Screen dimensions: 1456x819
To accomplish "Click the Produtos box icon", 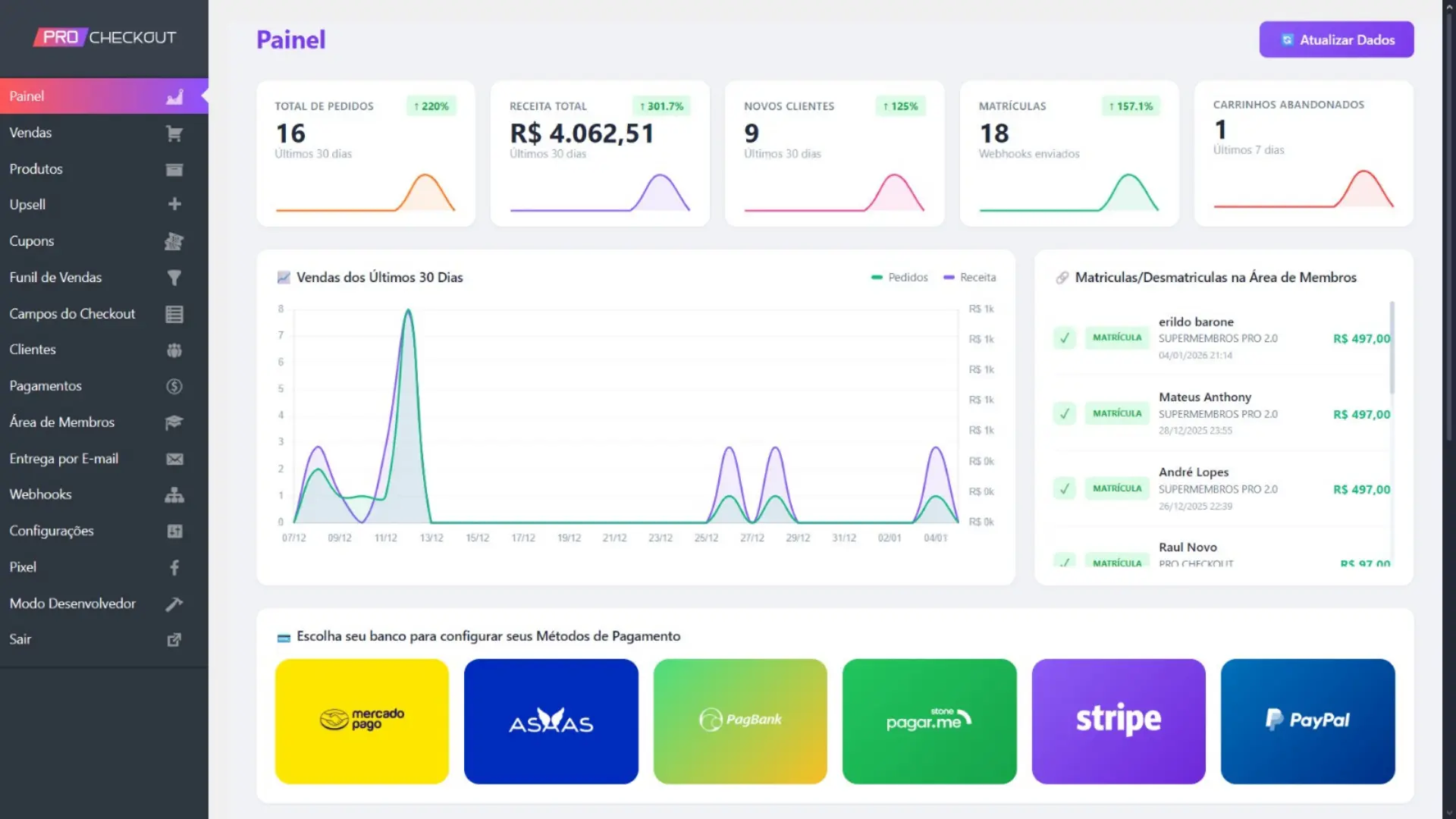I will (x=174, y=169).
